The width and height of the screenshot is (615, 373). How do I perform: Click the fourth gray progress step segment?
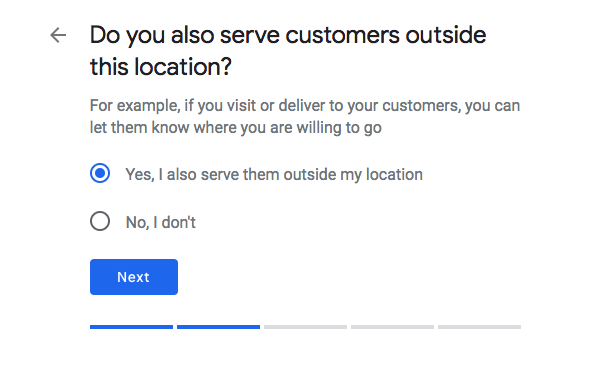393,327
